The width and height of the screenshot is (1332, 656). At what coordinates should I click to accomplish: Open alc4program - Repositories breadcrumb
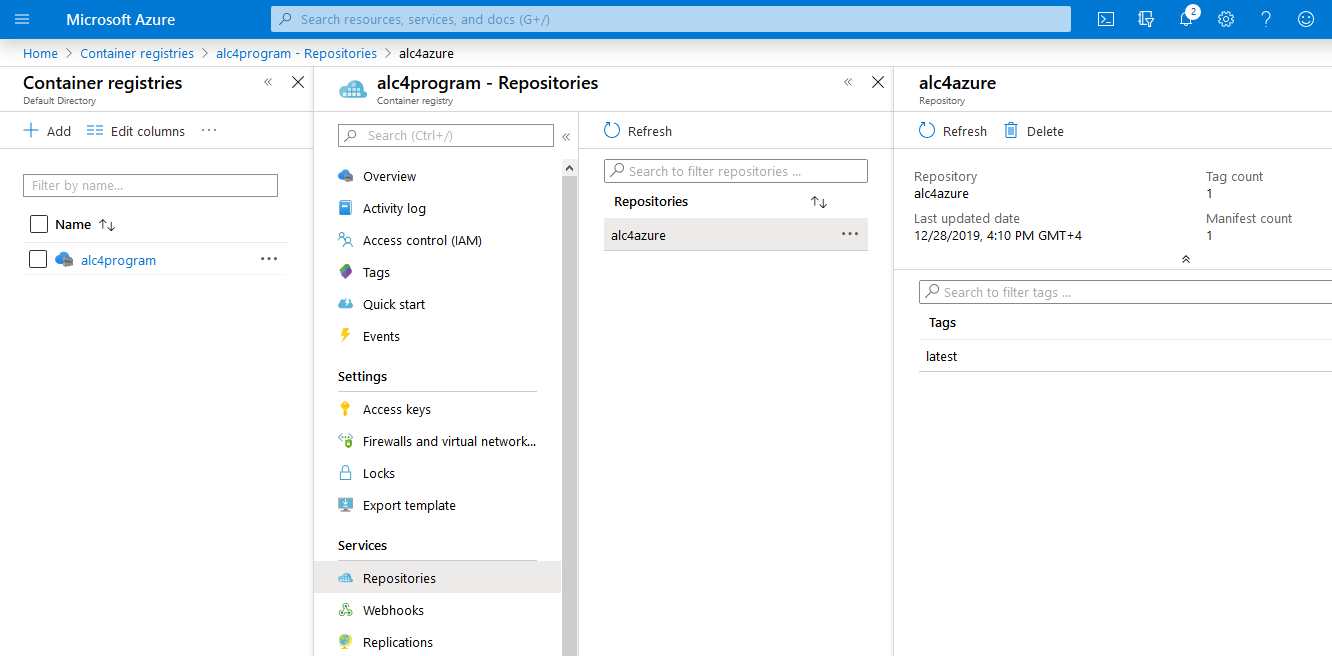296,53
